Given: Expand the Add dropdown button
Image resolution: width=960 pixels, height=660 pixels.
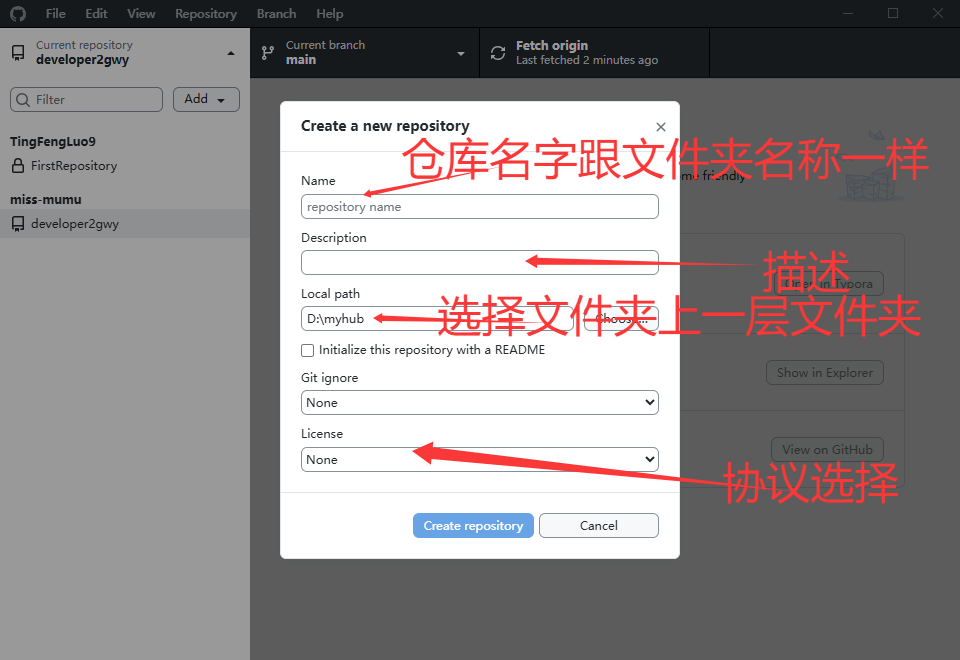Looking at the screenshot, I should tap(206, 99).
